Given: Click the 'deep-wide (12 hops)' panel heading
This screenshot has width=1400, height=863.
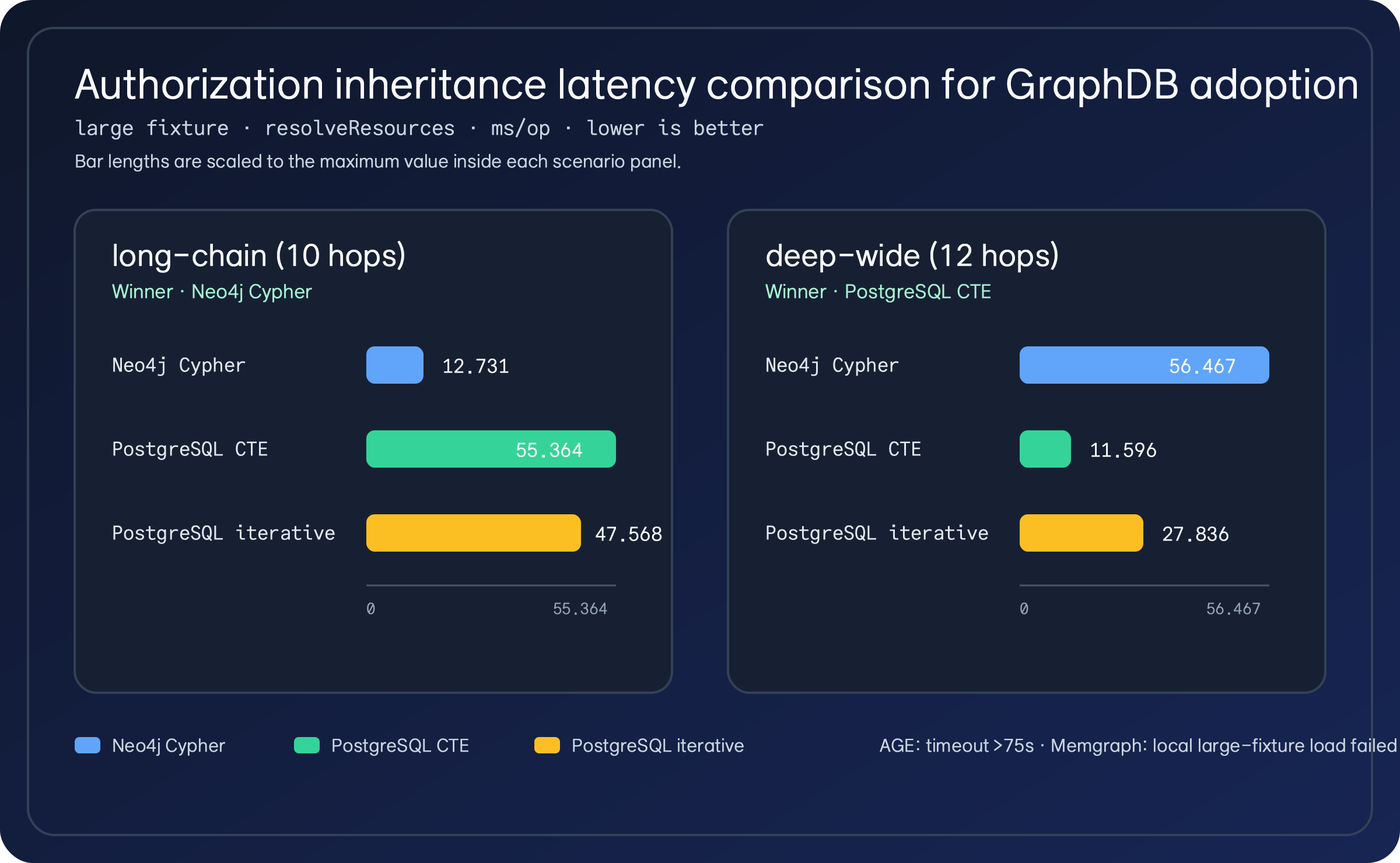Looking at the screenshot, I should point(912,255).
